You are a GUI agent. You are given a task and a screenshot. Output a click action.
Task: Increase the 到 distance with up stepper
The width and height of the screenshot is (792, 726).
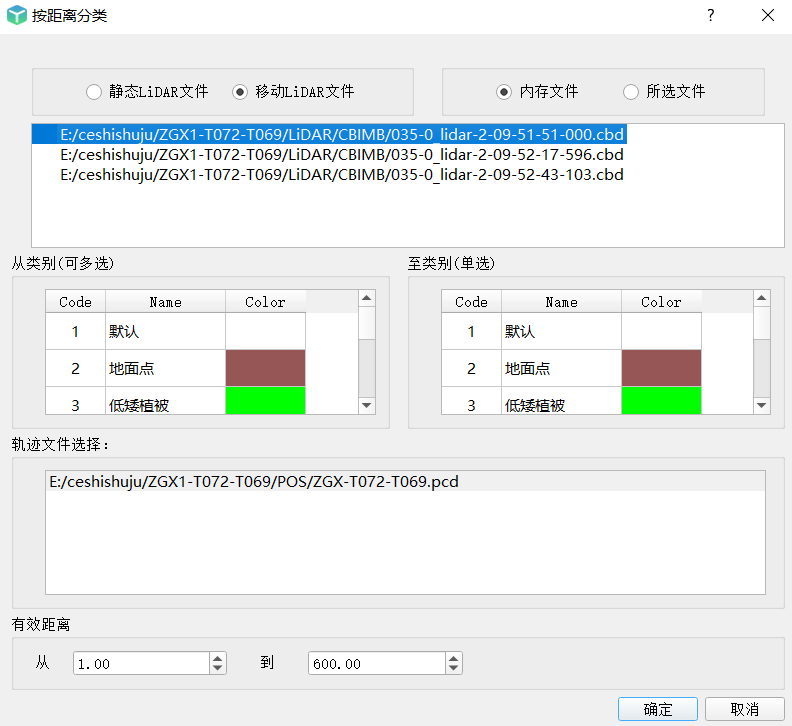(x=454, y=658)
